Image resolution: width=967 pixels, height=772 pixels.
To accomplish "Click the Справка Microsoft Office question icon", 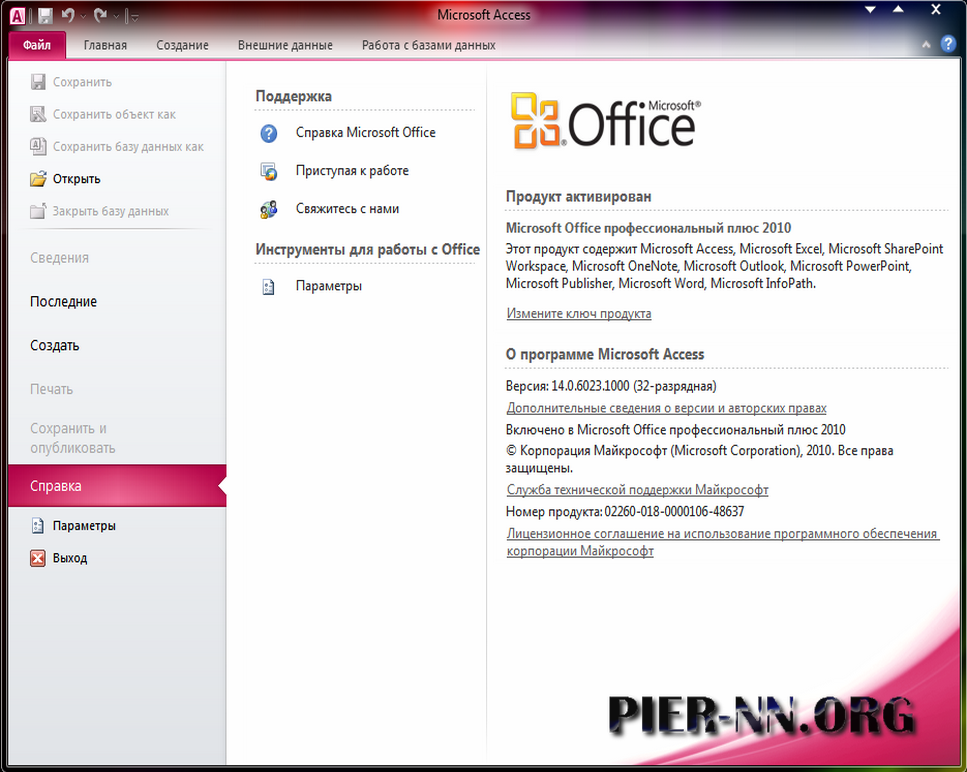I will click(x=269, y=133).
